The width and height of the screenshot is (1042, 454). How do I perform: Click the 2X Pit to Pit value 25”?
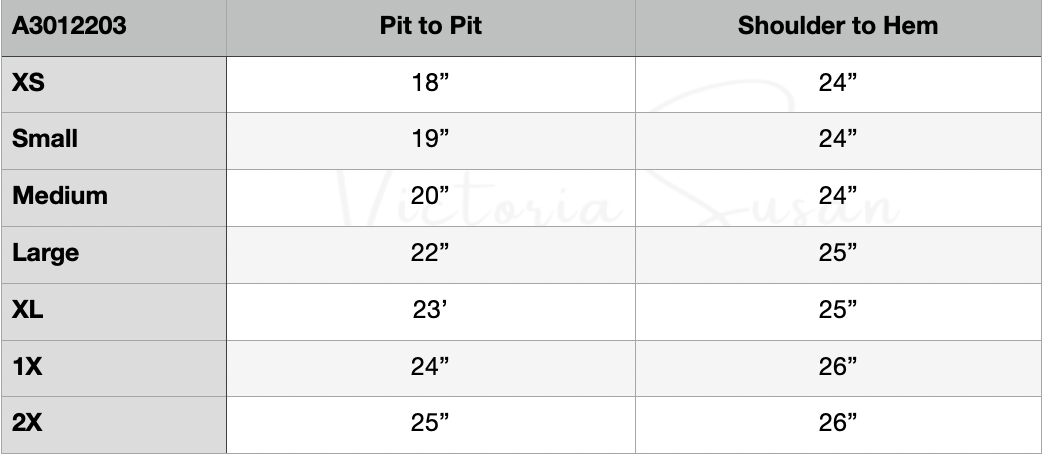click(431, 424)
